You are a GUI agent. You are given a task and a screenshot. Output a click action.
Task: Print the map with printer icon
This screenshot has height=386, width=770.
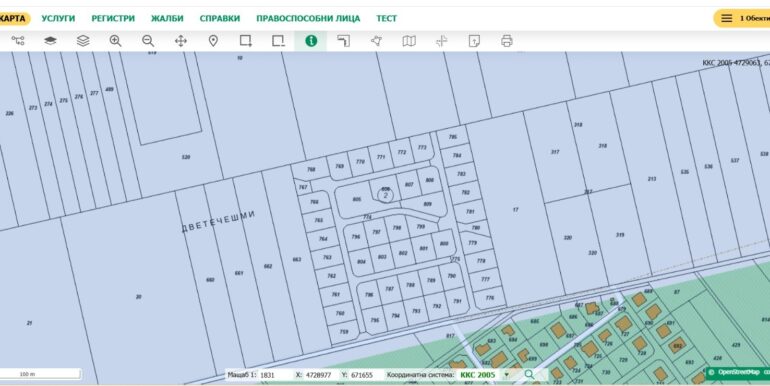(506, 41)
